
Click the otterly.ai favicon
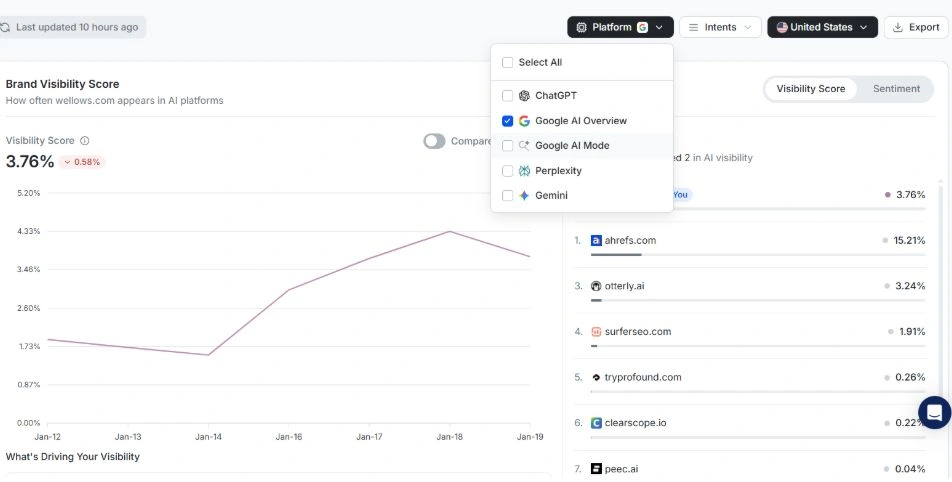(x=596, y=286)
